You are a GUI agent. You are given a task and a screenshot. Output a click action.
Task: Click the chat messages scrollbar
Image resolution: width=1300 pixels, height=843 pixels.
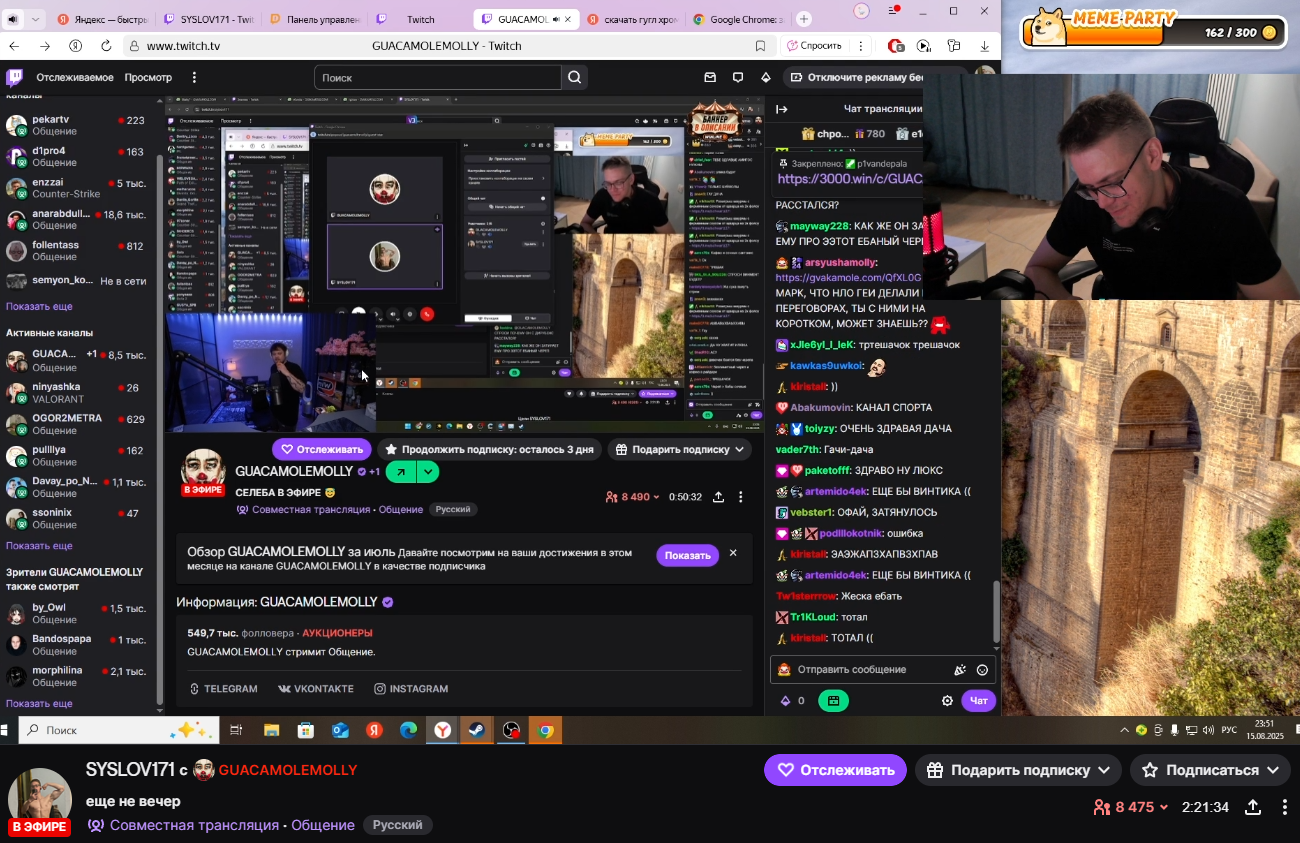click(996, 612)
